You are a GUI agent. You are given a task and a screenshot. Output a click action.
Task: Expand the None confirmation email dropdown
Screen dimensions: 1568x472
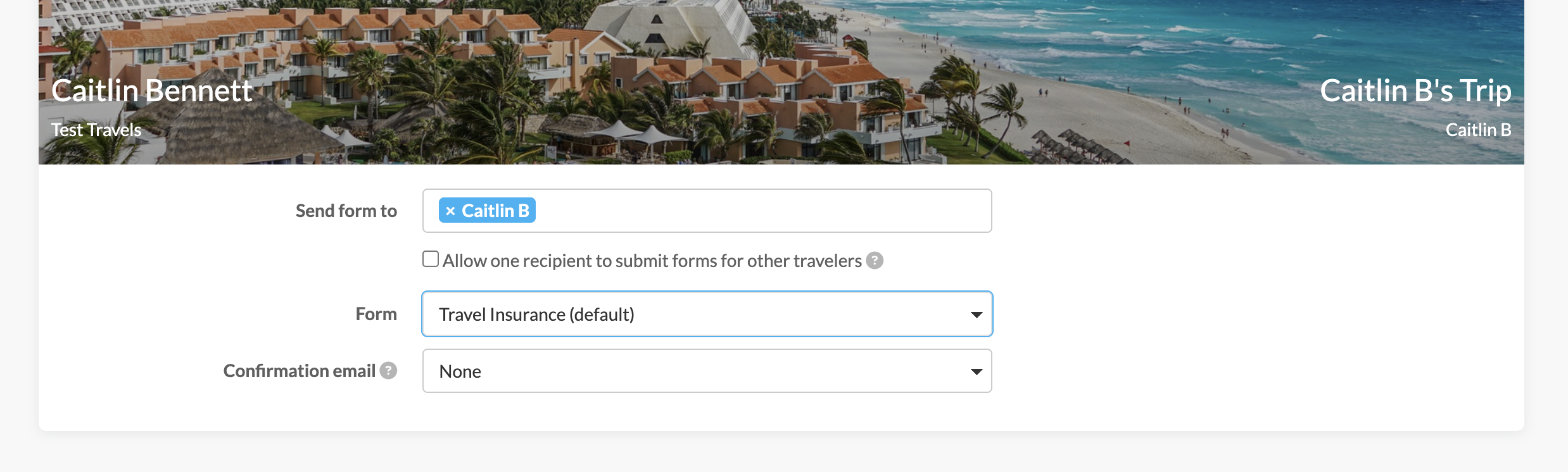coord(697,371)
